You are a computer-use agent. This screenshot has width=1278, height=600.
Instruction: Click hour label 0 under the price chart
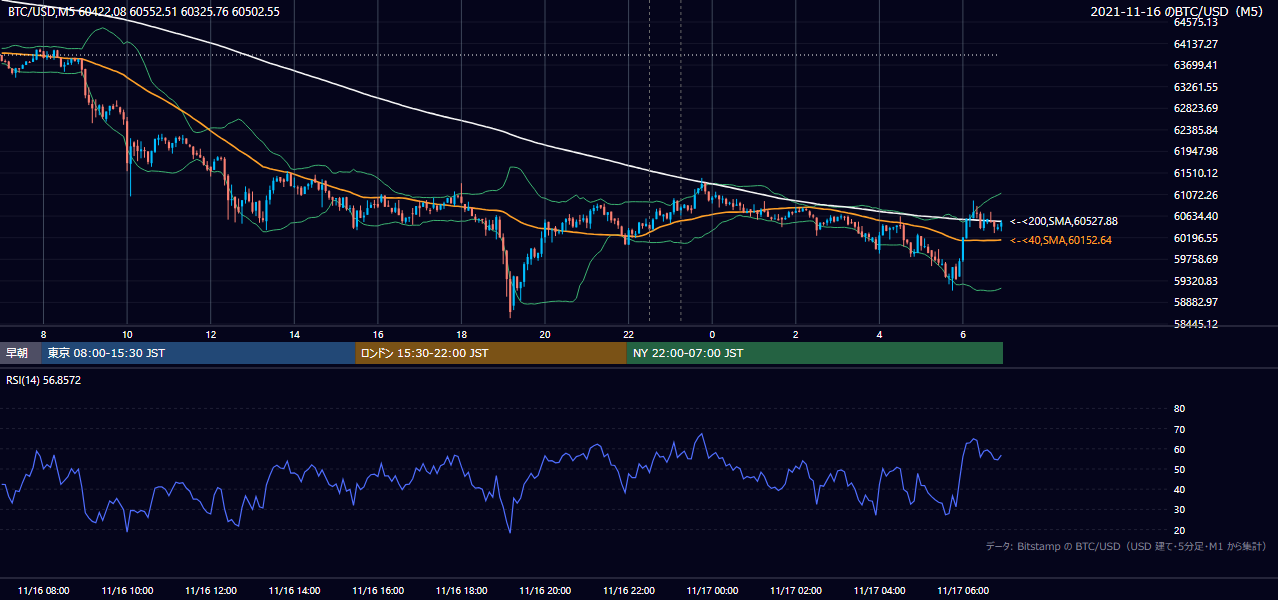[712, 334]
